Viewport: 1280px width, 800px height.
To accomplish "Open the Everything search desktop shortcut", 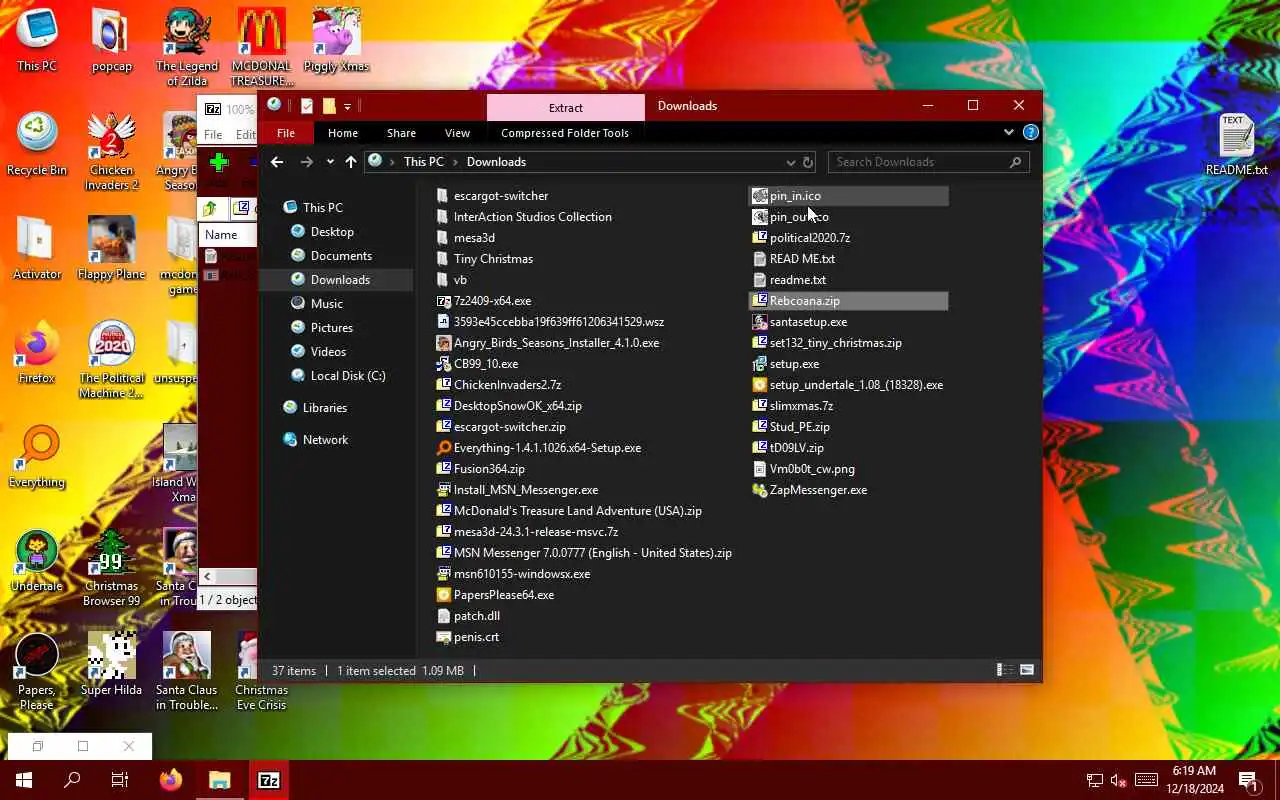I will [x=37, y=457].
